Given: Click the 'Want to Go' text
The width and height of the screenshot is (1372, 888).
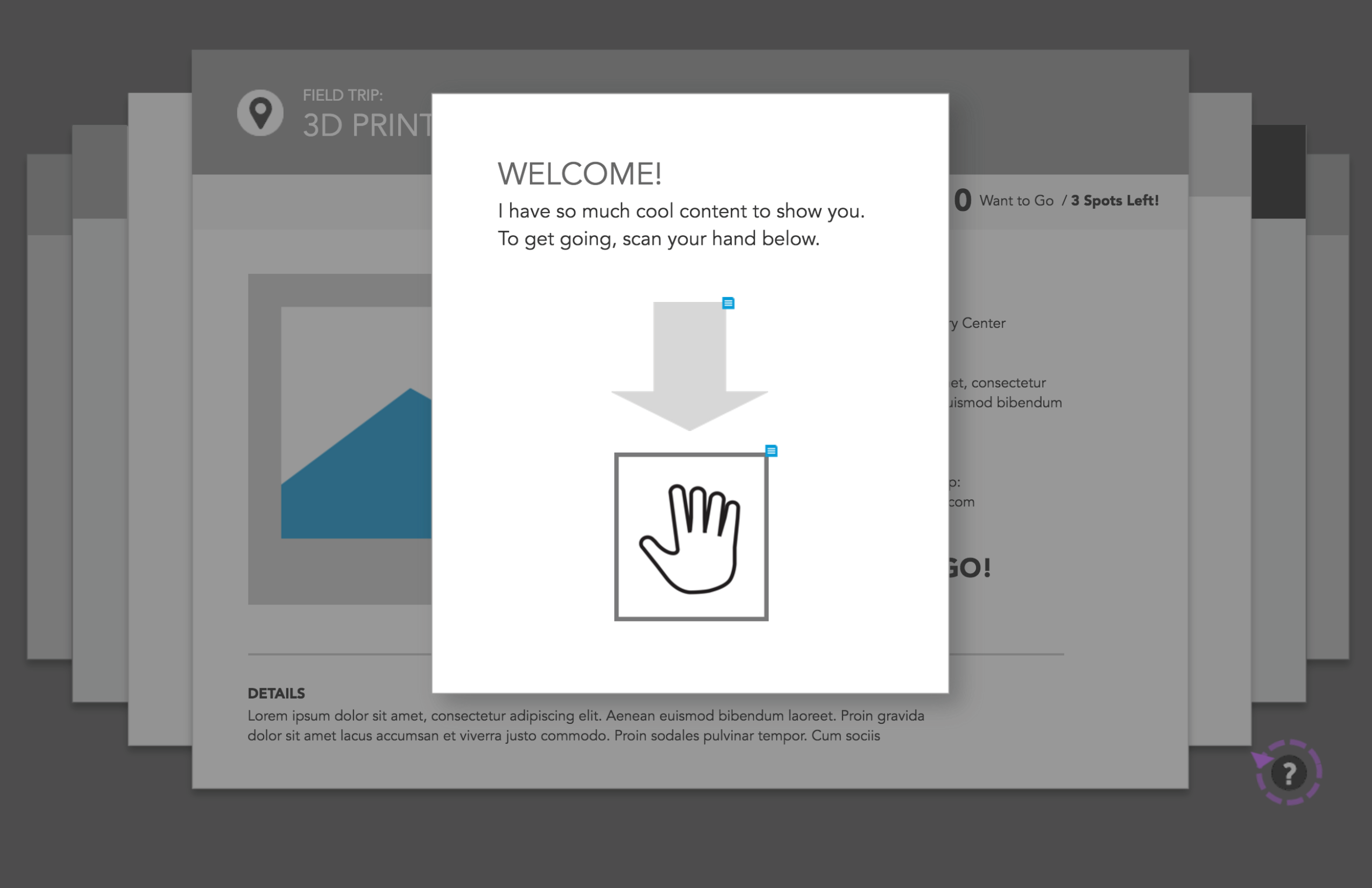Looking at the screenshot, I should click(1016, 201).
